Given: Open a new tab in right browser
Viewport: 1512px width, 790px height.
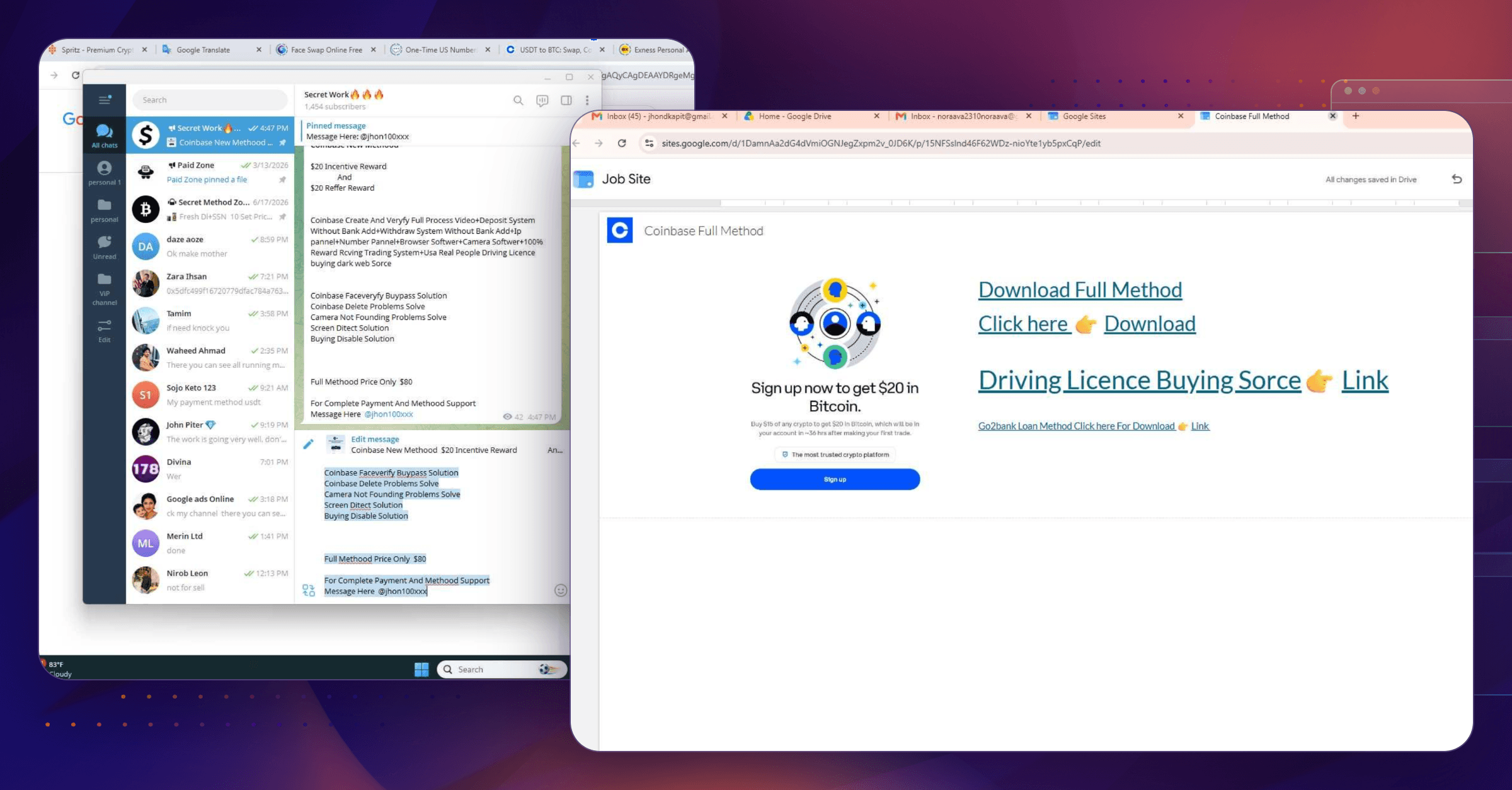Looking at the screenshot, I should pos(1356,116).
